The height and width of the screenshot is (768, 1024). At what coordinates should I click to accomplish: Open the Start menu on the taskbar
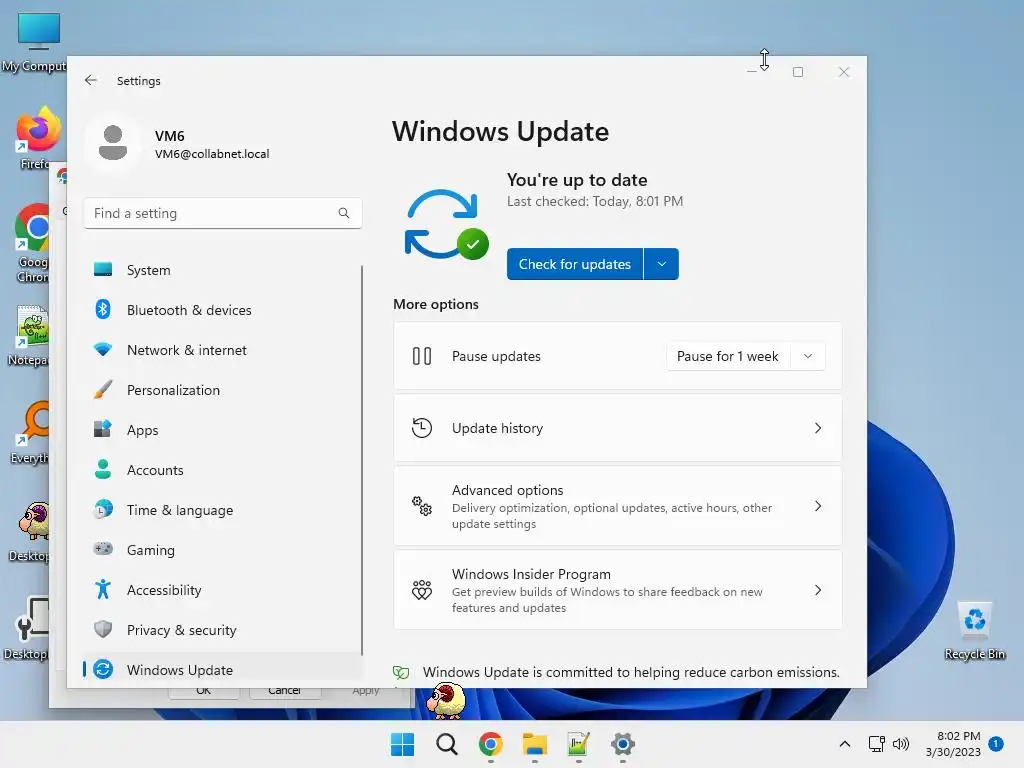click(402, 744)
